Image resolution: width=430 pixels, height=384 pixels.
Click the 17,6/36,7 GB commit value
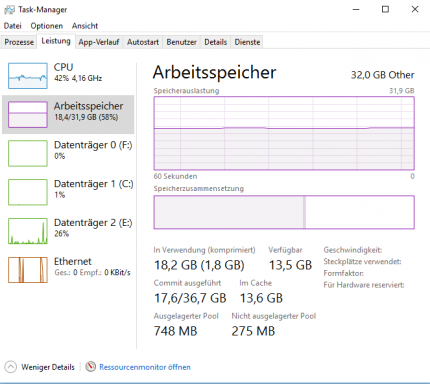(190, 298)
